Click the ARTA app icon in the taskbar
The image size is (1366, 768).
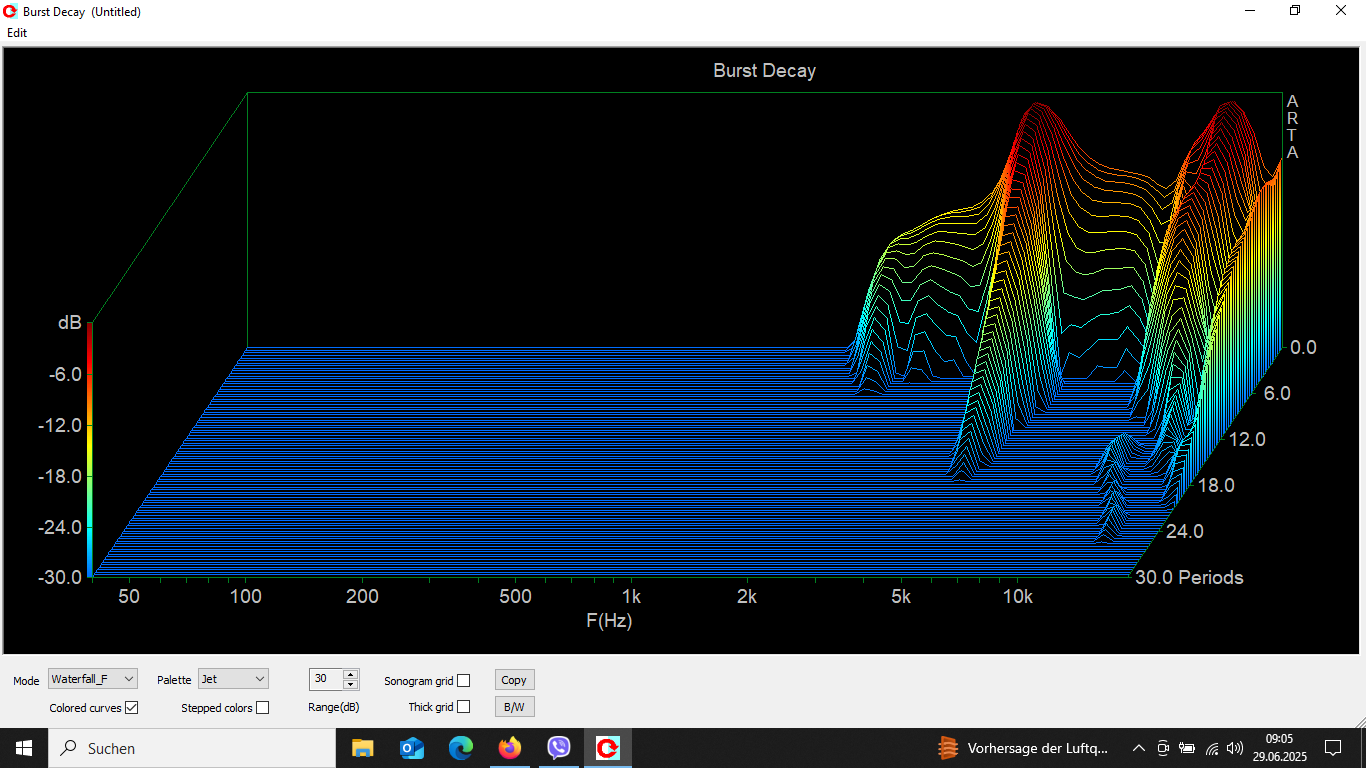point(607,748)
